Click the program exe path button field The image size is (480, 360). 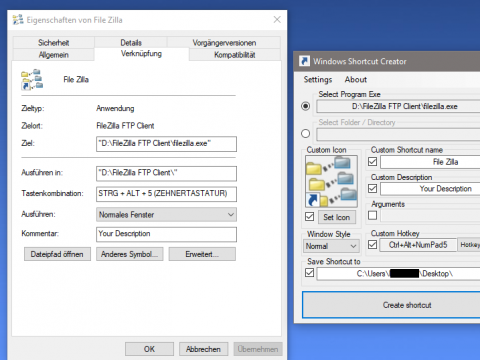pos(398,106)
